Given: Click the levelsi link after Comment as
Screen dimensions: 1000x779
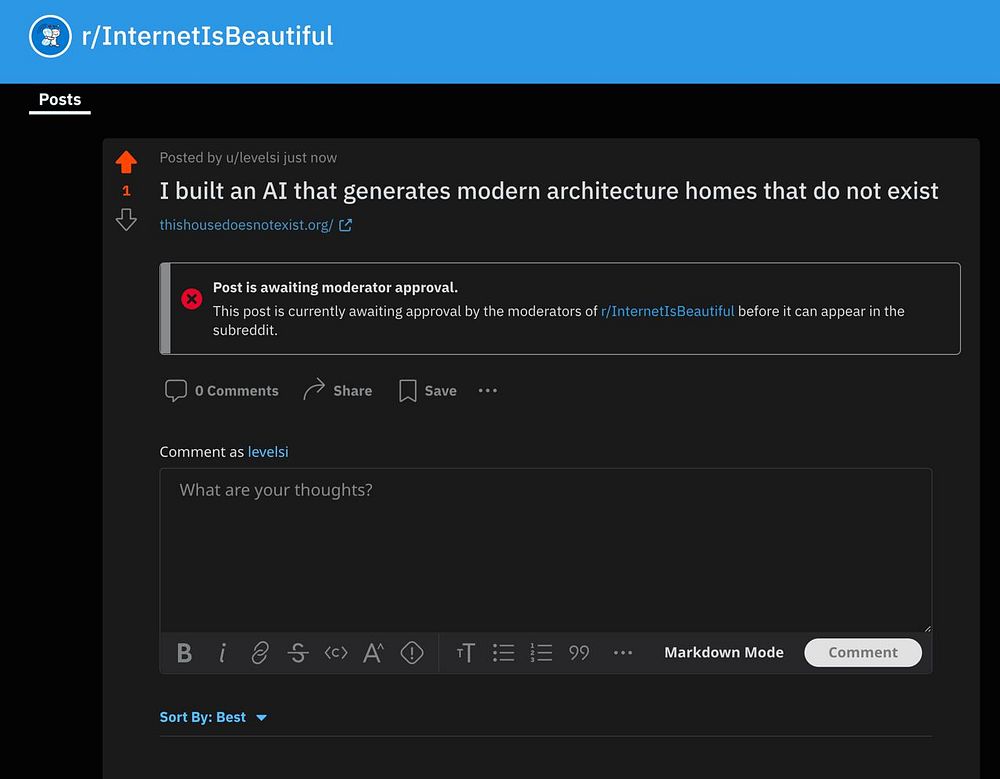Looking at the screenshot, I should coord(268,452).
